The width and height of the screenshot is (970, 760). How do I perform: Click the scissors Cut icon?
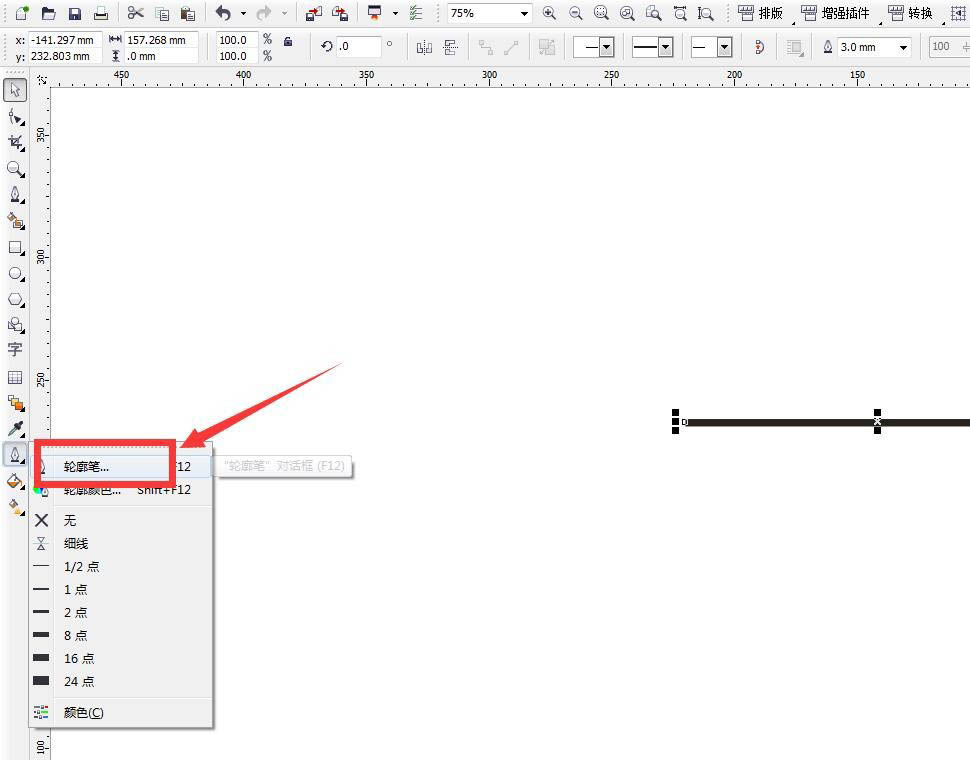pos(135,13)
